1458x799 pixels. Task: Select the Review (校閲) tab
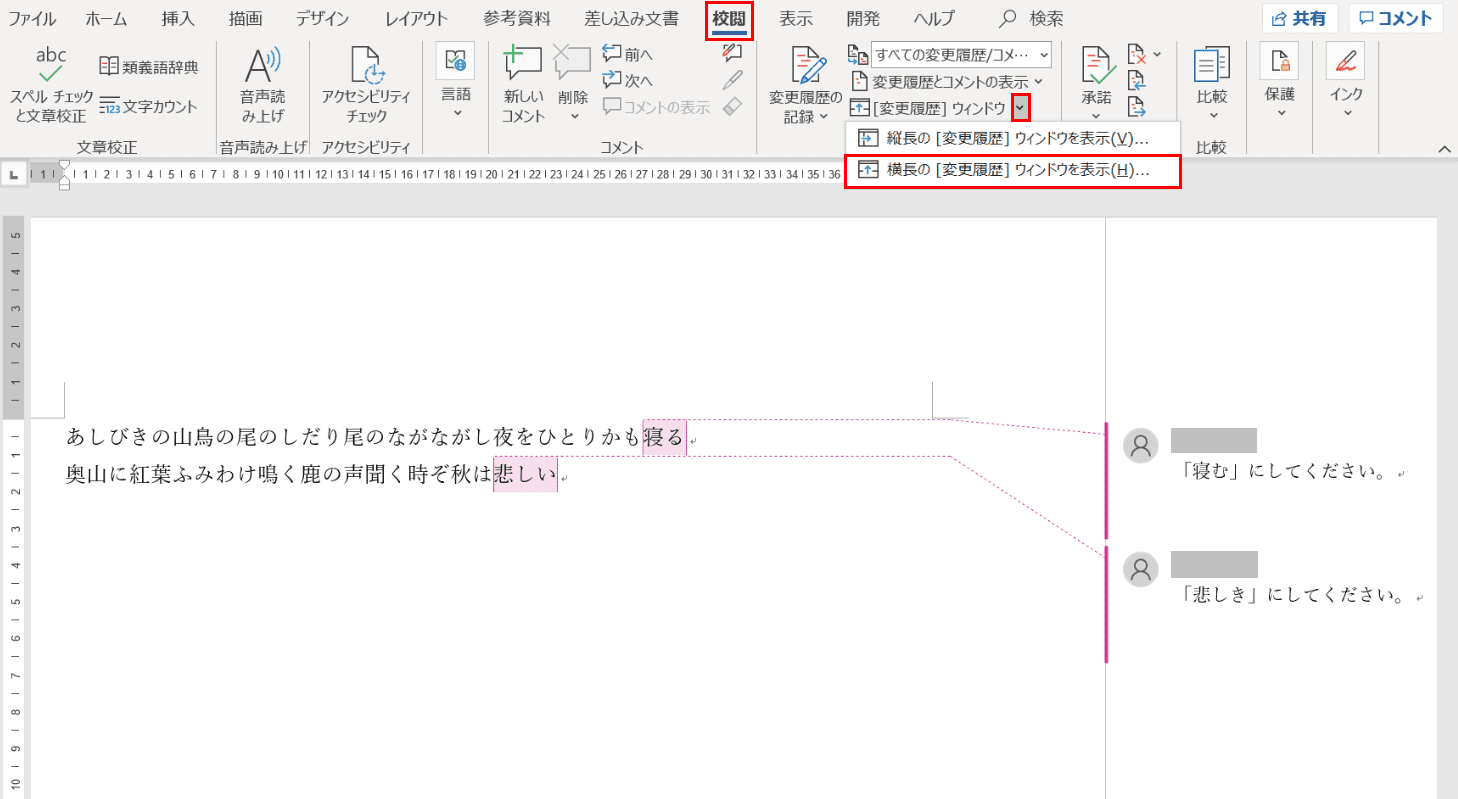pyautogui.click(x=729, y=20)
